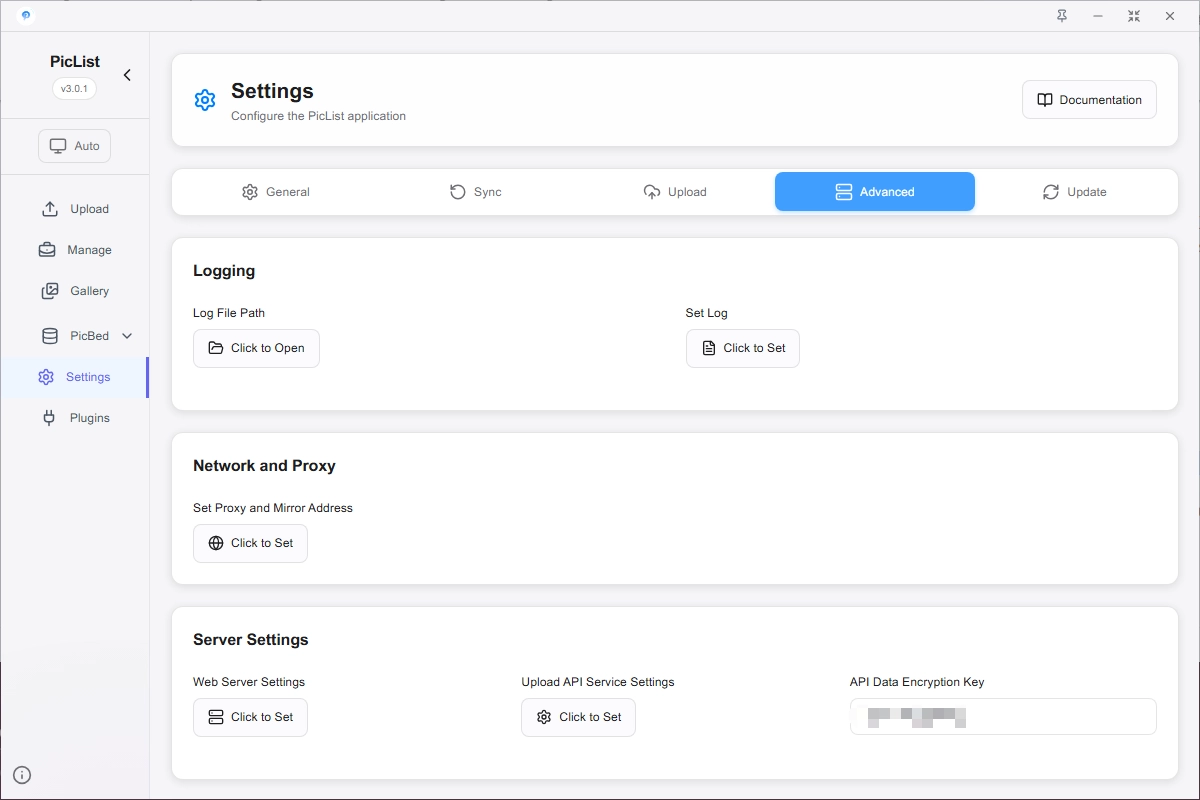Click the circular arrow icon on Sync tab
Screen dimensions: 1200x800
tap(458, 192)
